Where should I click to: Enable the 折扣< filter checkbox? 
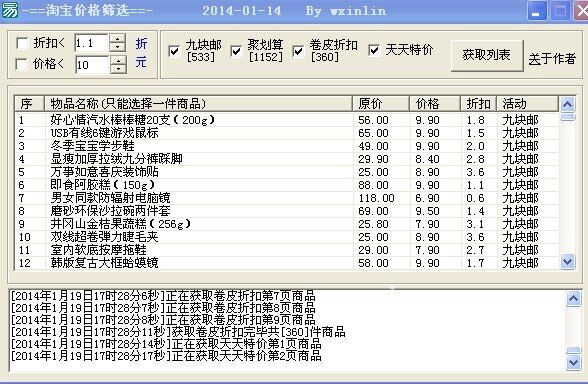click(x=22, y=44)
